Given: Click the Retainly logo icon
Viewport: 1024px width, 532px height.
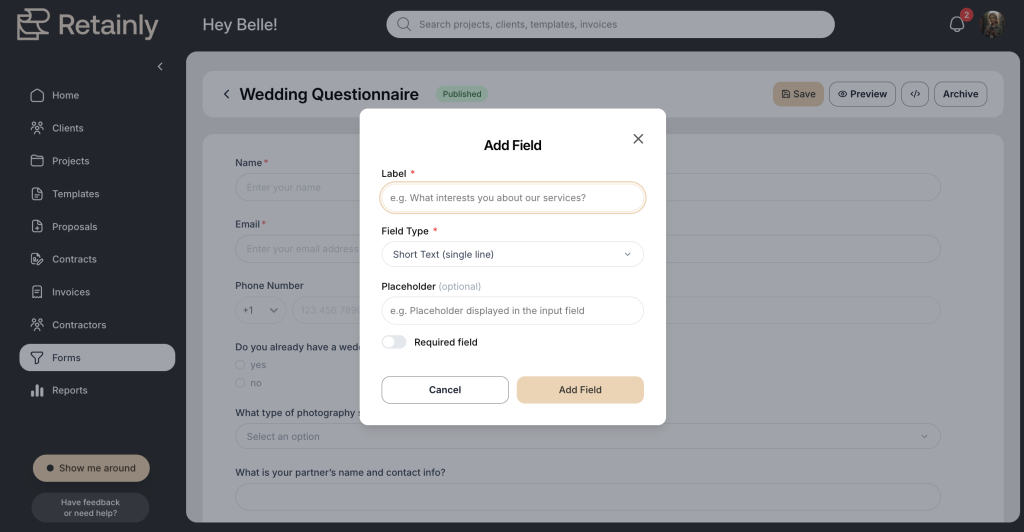Looking at the screenshot, I should (x=33, y=24).
